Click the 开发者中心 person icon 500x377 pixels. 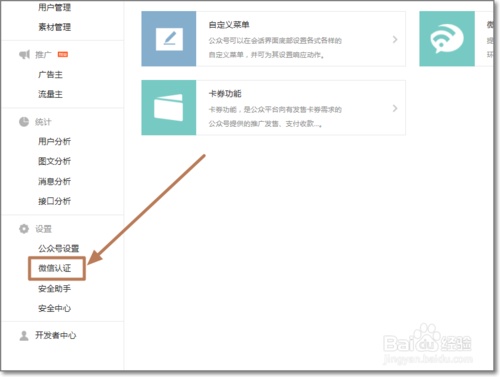click(x=24, y=335)
